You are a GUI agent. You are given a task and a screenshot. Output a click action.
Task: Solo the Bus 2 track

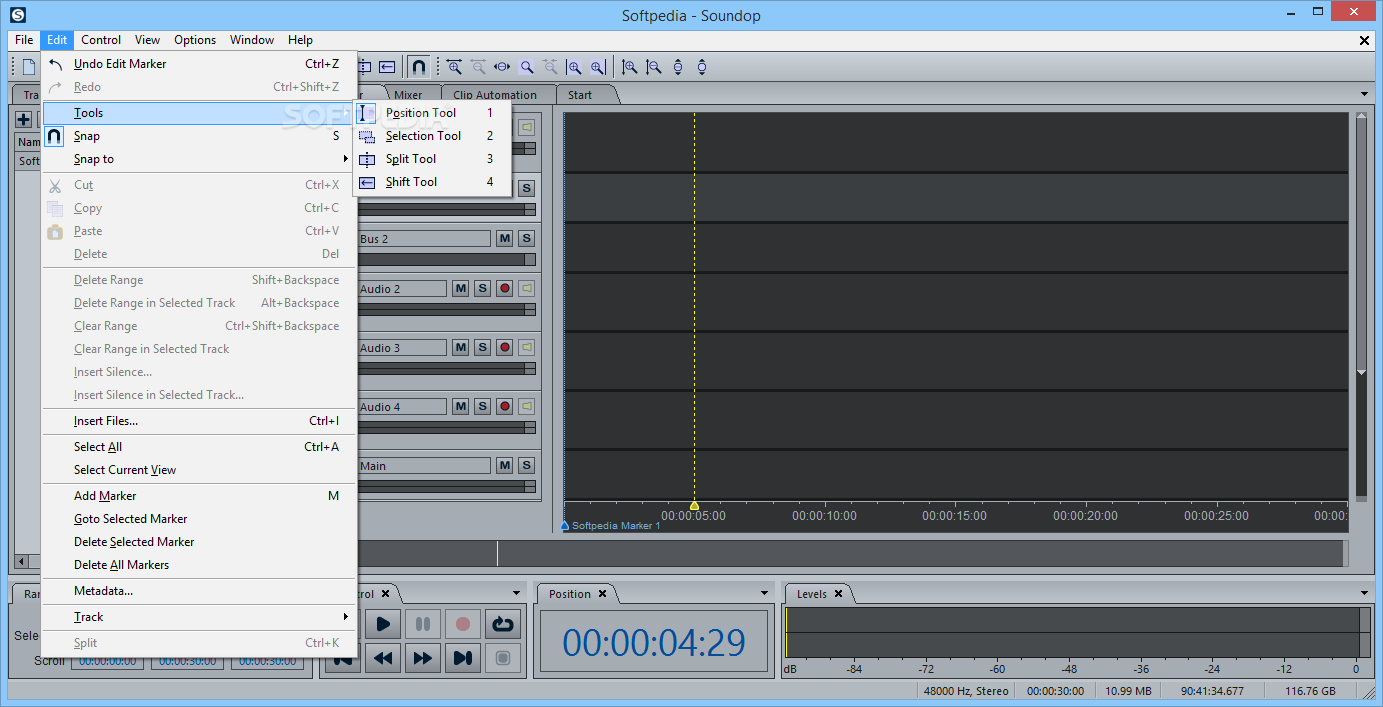click(x=526, y=239)
